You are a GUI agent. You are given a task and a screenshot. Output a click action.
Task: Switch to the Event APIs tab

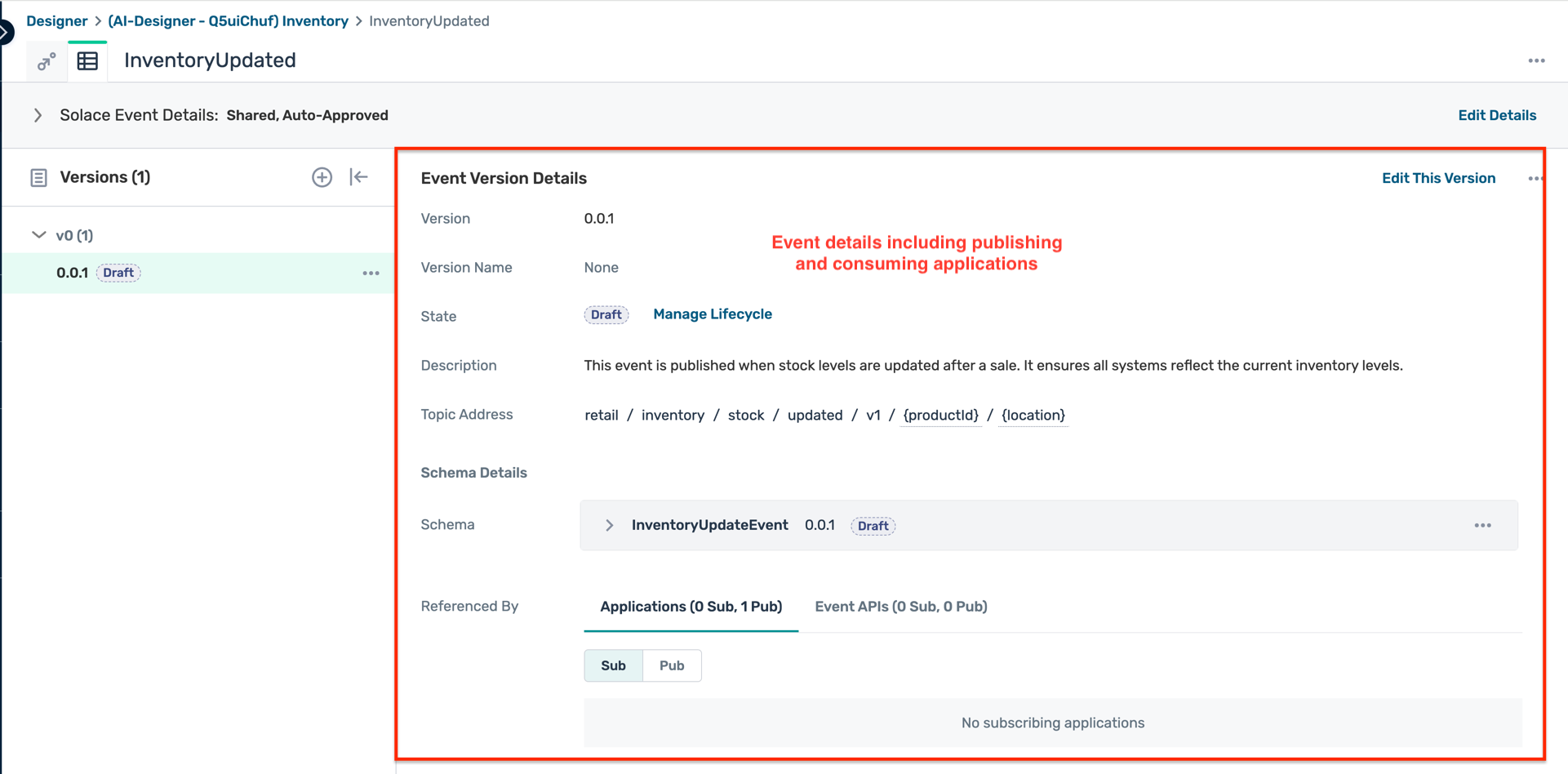pyautogui.click(x=900, y=607)
